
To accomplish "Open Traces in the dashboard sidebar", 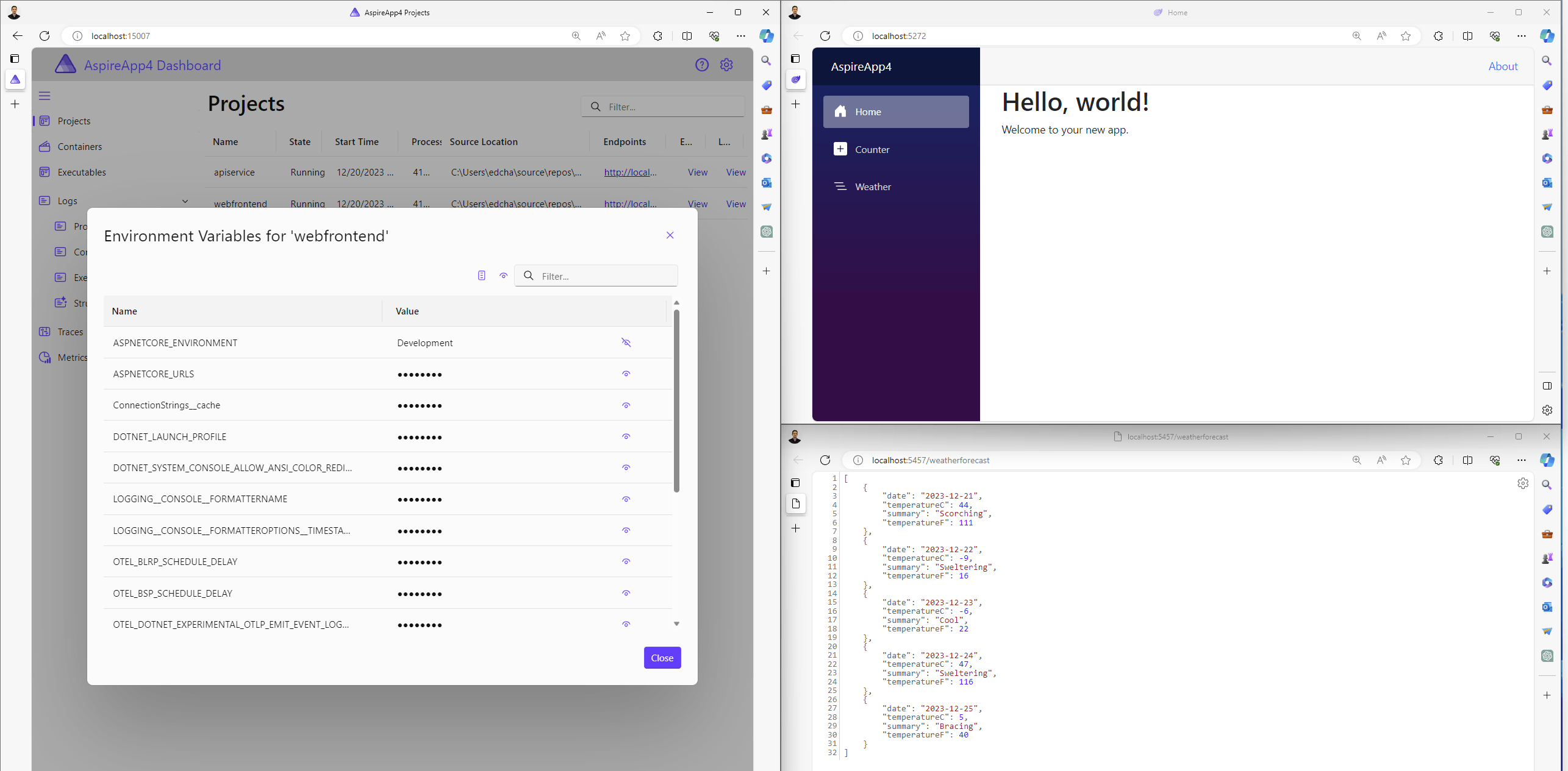I will click(70, 332).
